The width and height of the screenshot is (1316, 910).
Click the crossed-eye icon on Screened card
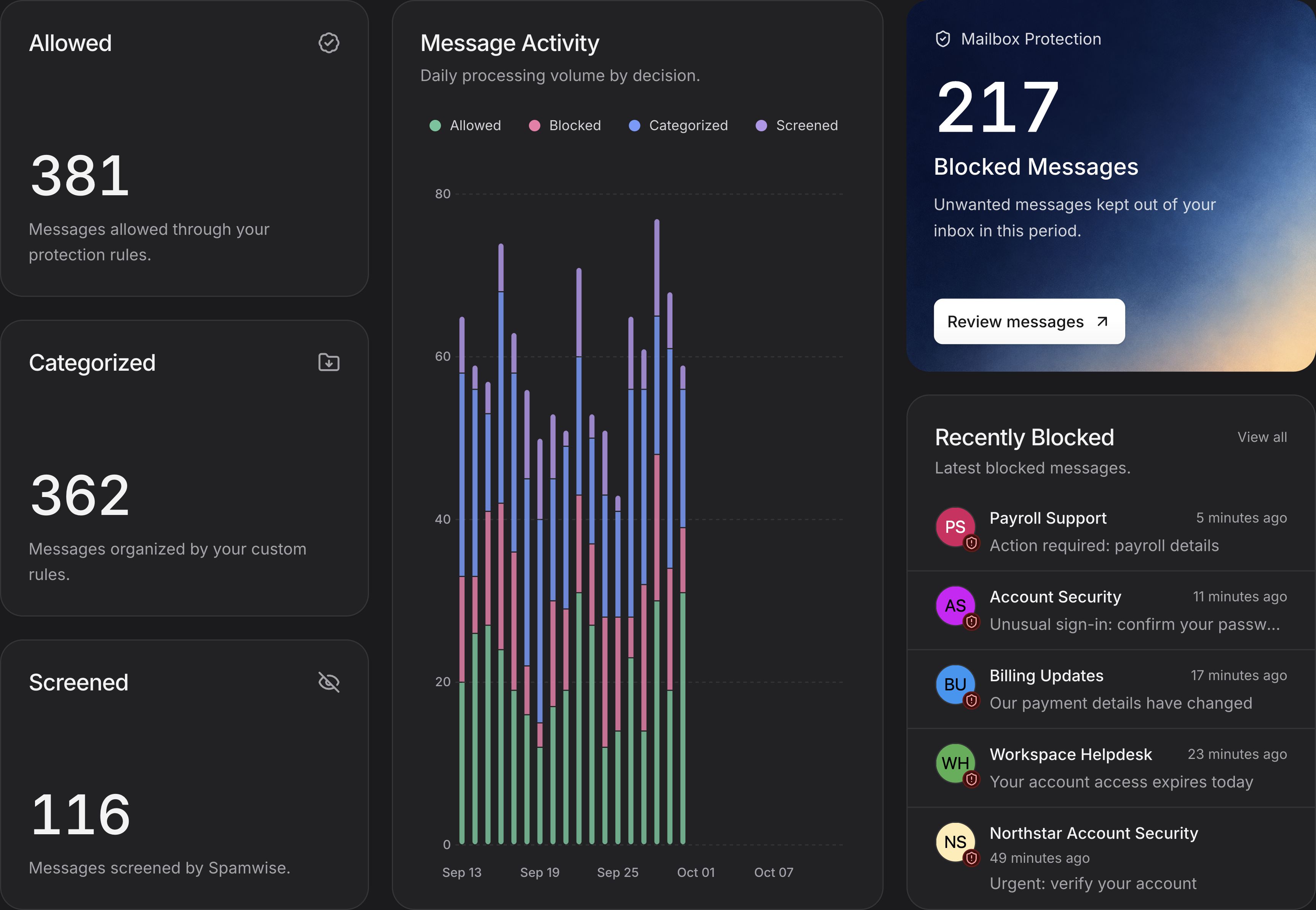[x=329, y=682]
